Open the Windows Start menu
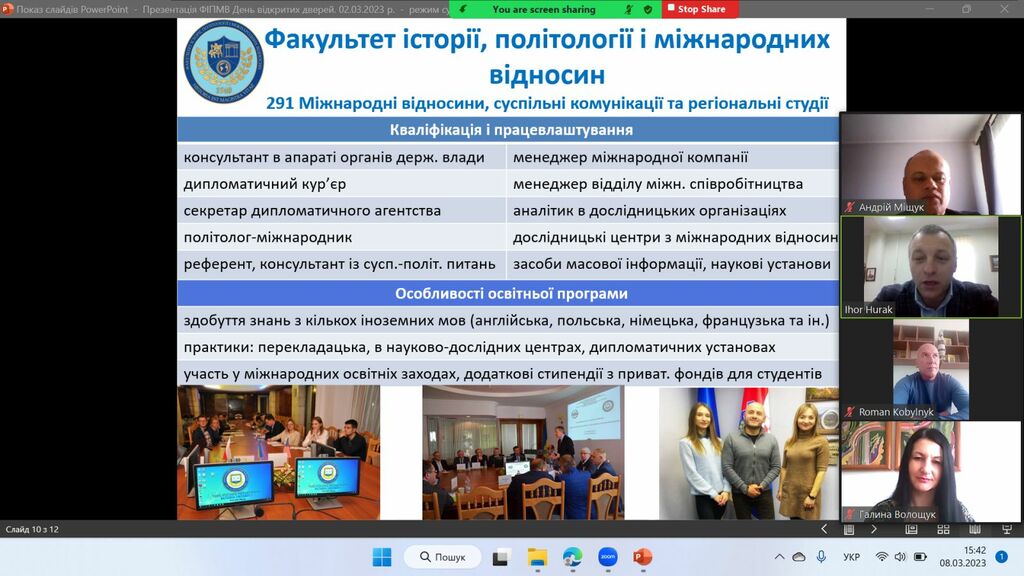The width and height of the screenshot is (1024, 576). [x=382, y=557]
